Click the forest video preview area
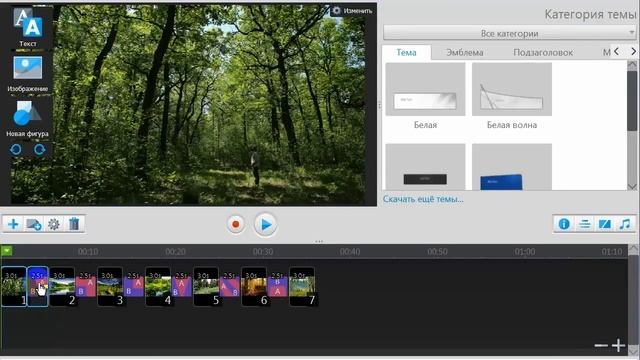This screenshot has height=360, width=640. pyautogui.click(x=188, y=104)
